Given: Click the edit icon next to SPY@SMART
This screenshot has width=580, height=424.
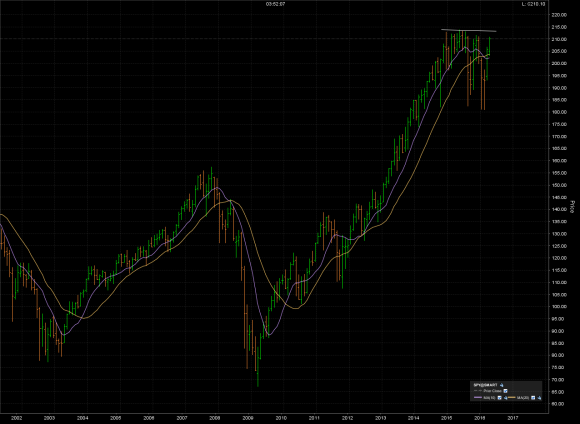Looking at the screenshot, I should click(502, 385).
